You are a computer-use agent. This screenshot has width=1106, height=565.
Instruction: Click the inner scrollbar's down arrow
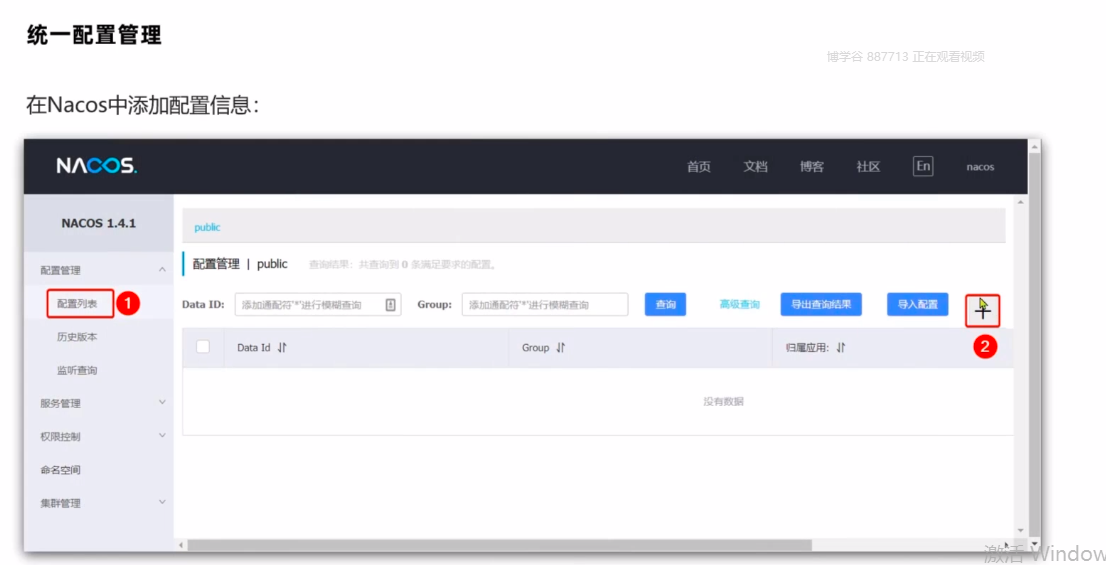(1021, 530)
